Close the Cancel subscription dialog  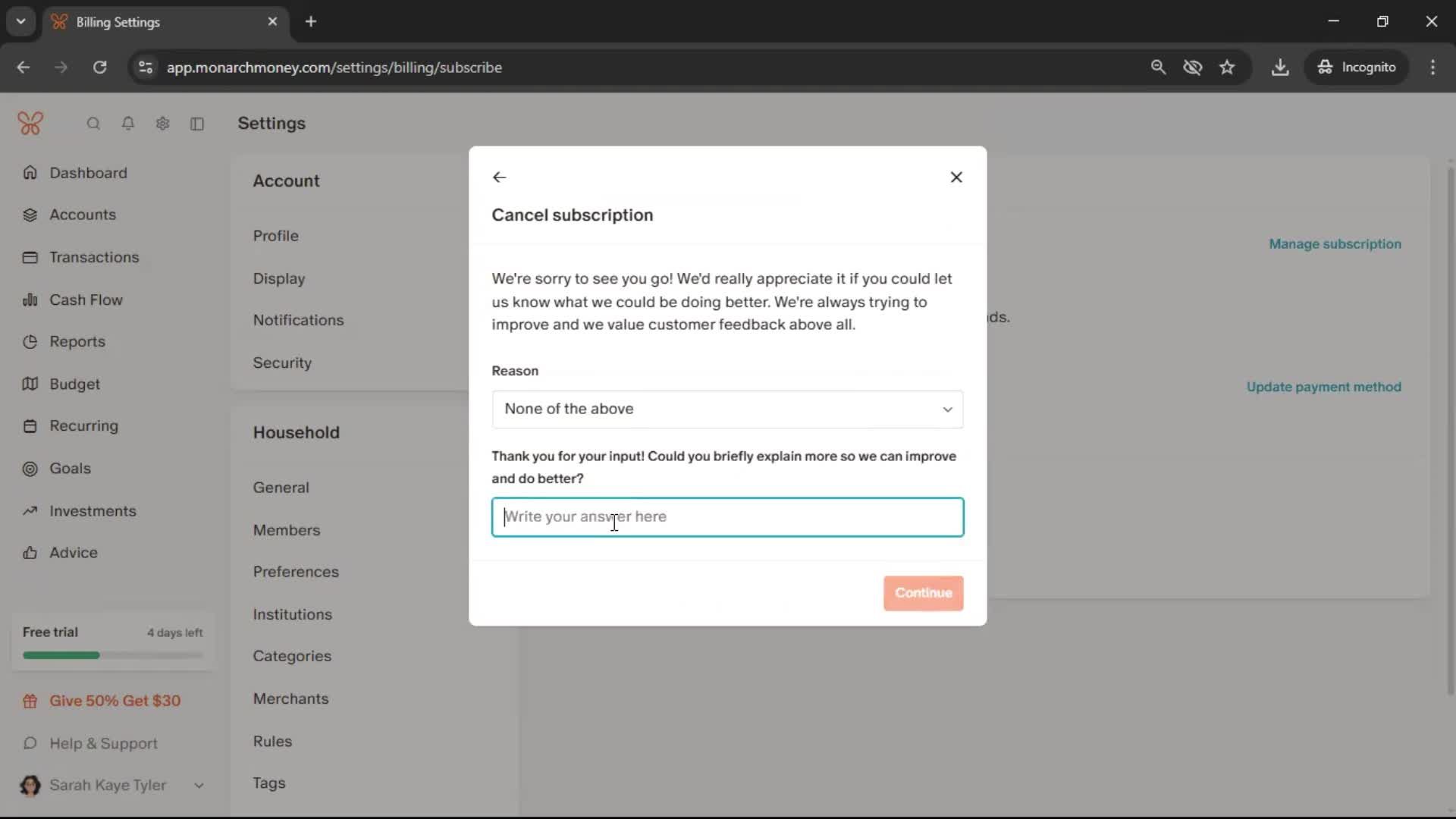956,177
